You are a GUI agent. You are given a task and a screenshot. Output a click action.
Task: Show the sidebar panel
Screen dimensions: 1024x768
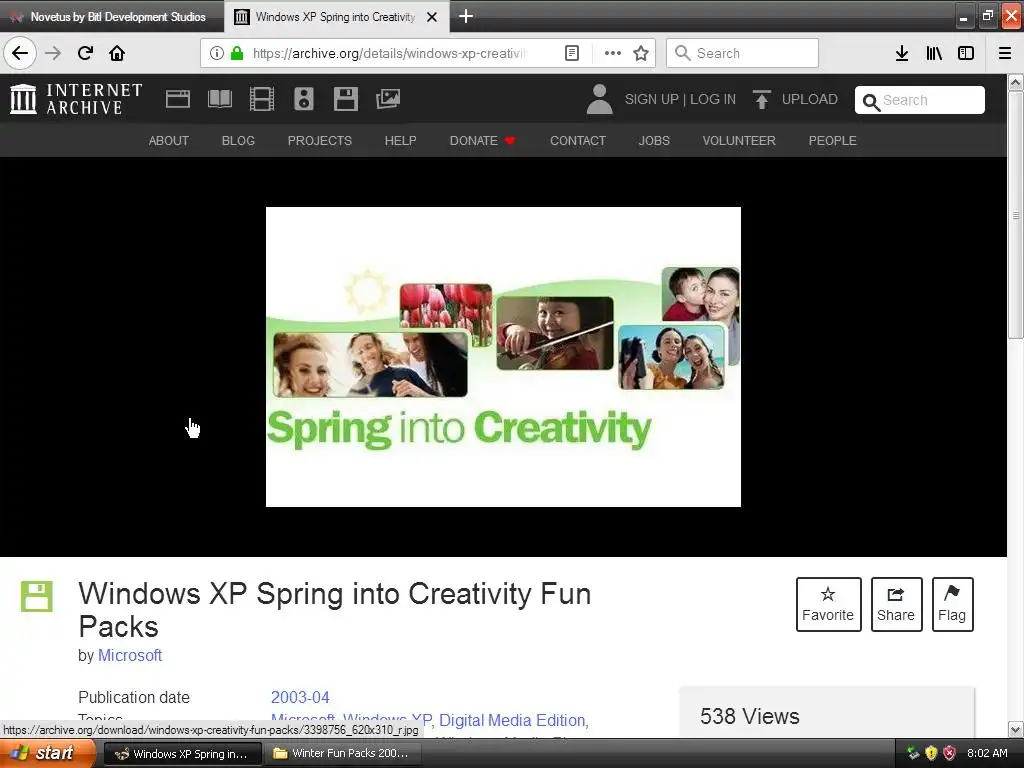click(x=966, y=53)
